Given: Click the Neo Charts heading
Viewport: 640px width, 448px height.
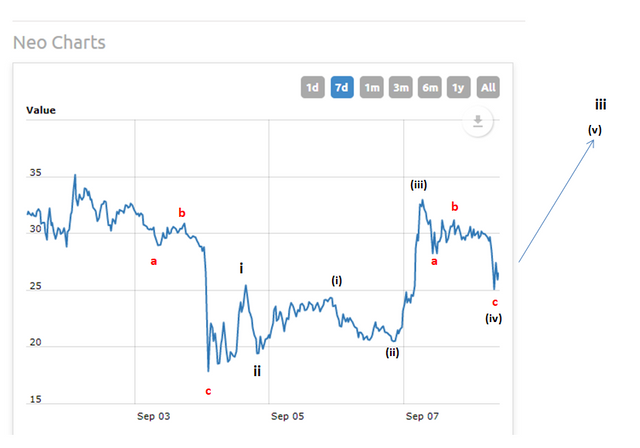Looking at the screenshot, I should [x=59, y=42].
